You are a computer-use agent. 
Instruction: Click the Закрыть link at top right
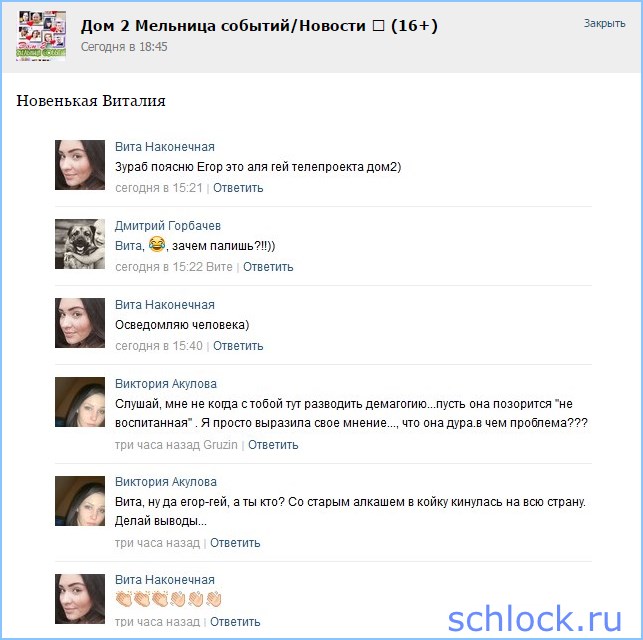(x=604, y=23)
